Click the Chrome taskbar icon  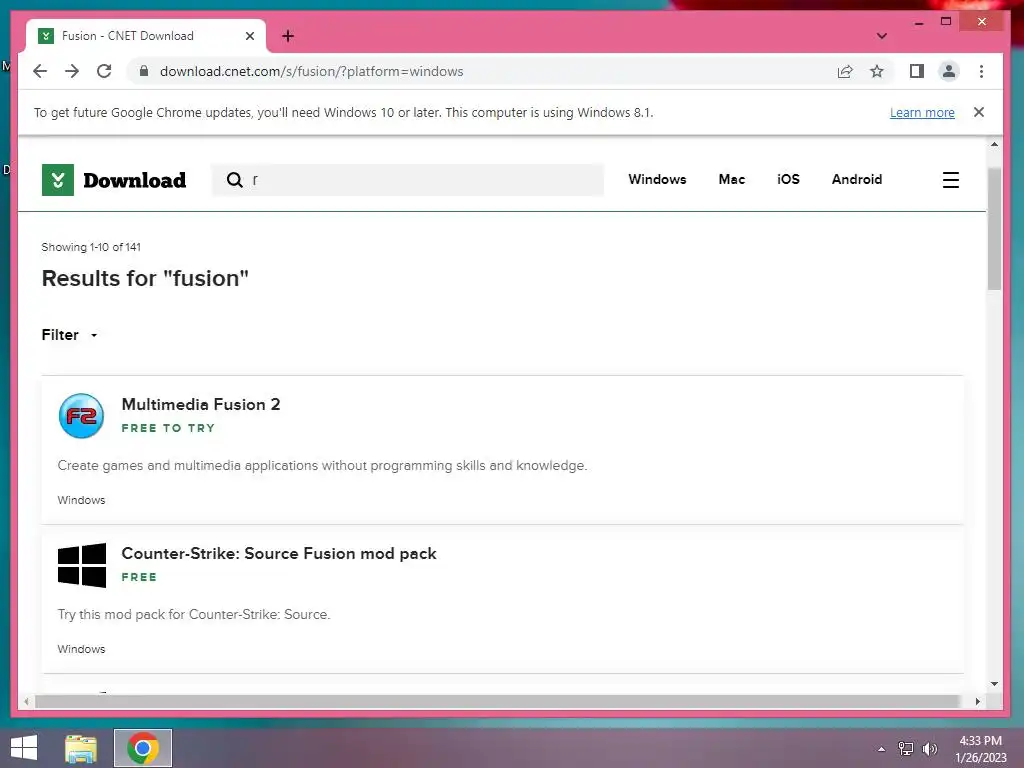click(143, 748)
